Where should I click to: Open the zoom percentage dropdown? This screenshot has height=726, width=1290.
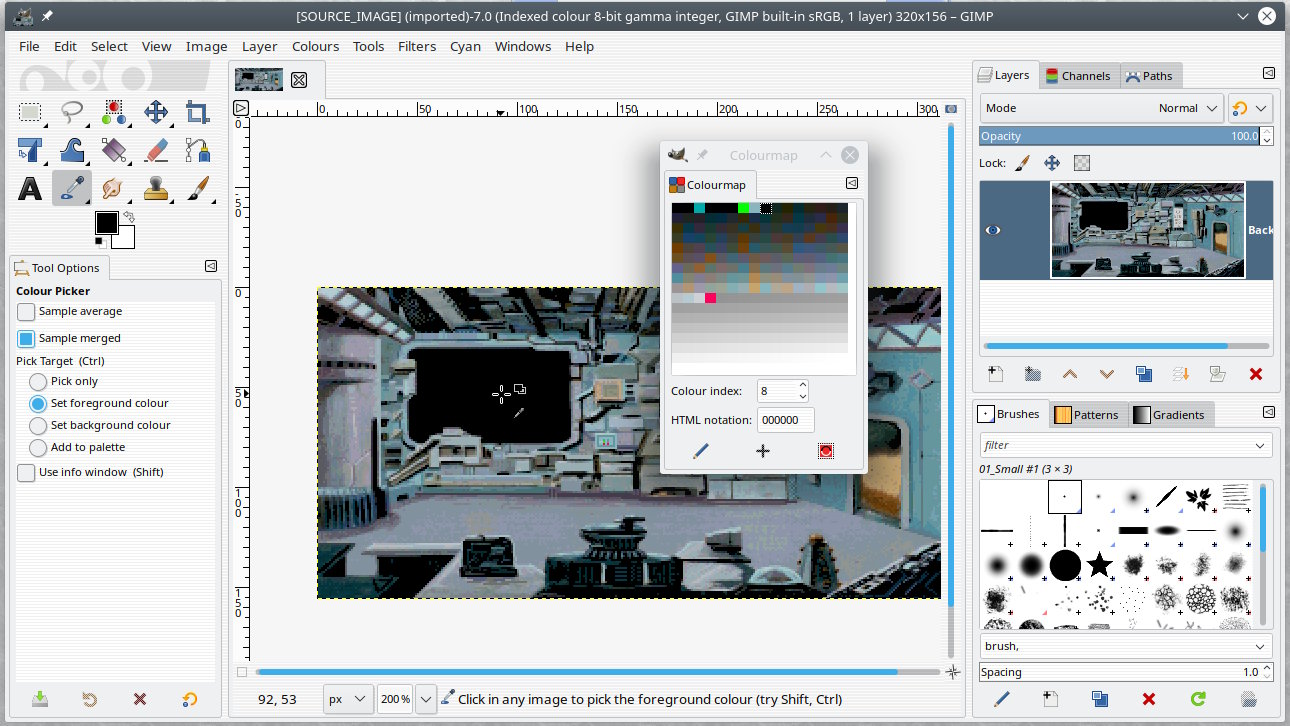(426, 699)
